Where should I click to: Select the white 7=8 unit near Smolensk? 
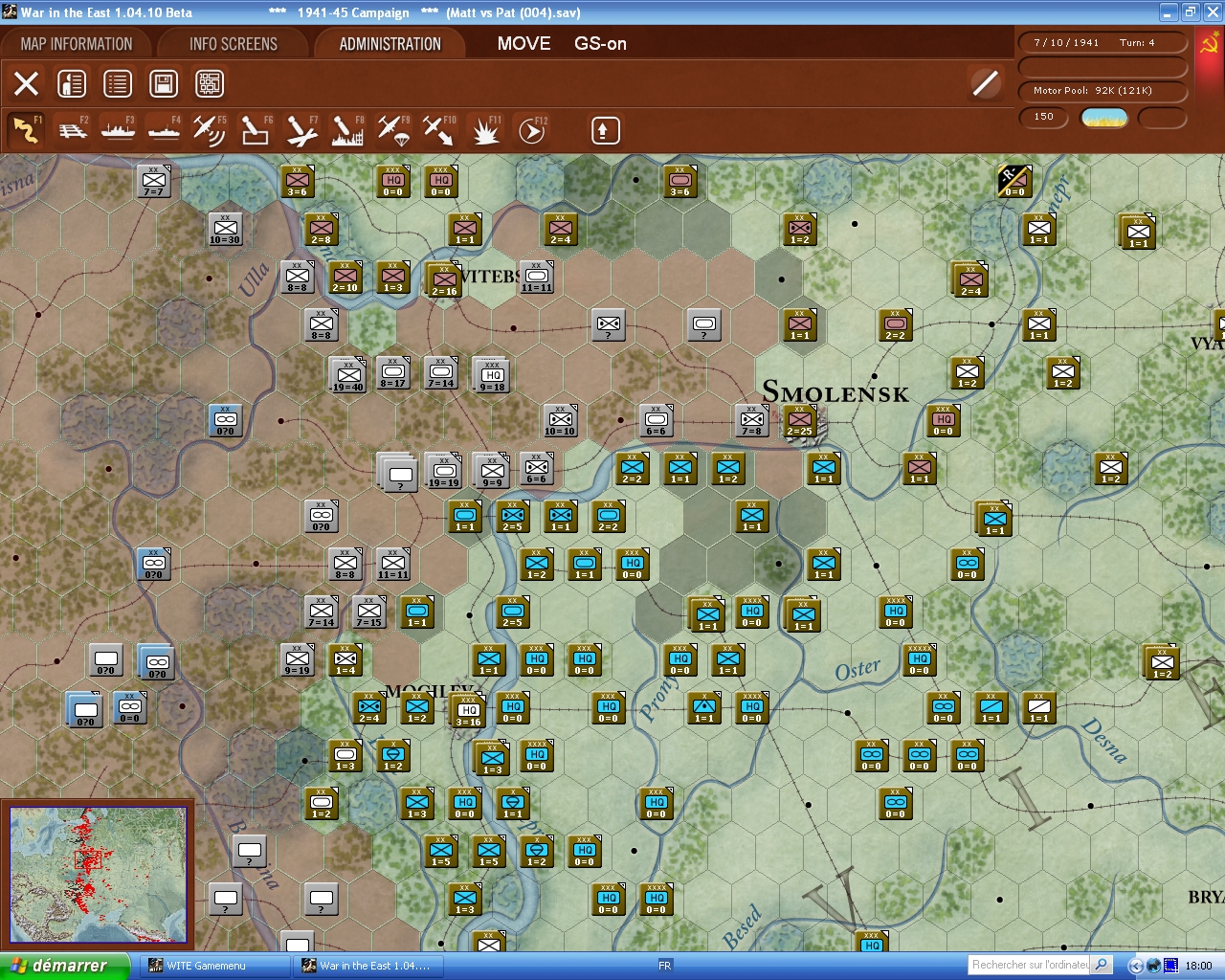(752, 420)
